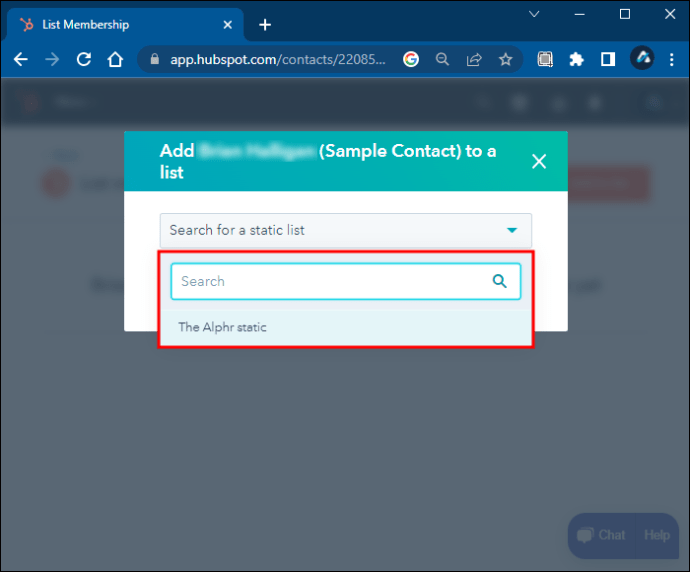The height and width of the screenshot is (572, 690).
Task: Switch to the List Membership tab
Action: click(x=125, y=25)
